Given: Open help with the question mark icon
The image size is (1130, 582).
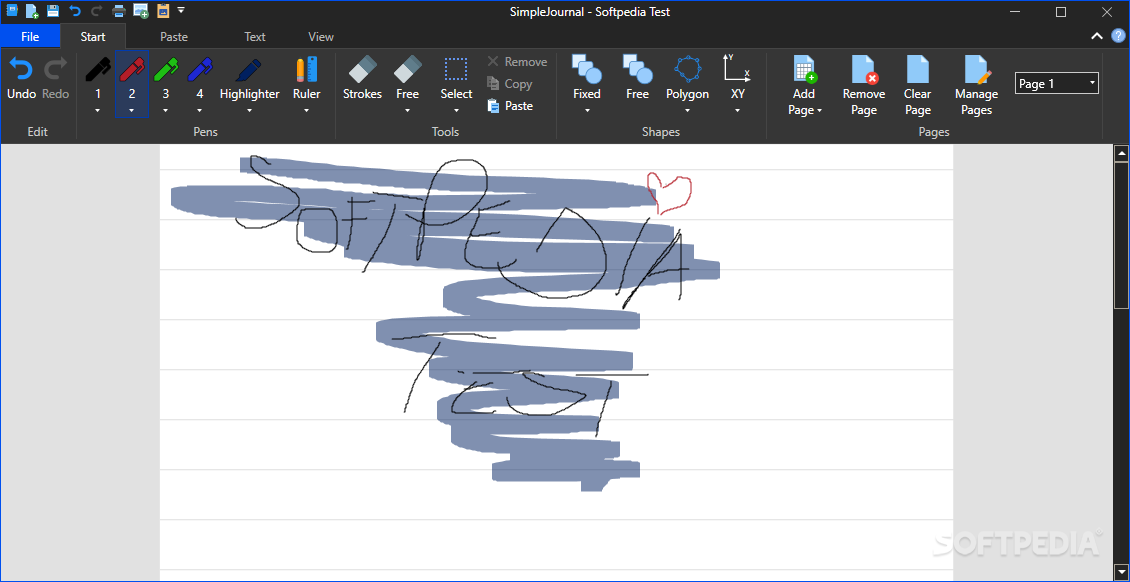Looking at the screenshot, I should click(x=1118, y=36).
